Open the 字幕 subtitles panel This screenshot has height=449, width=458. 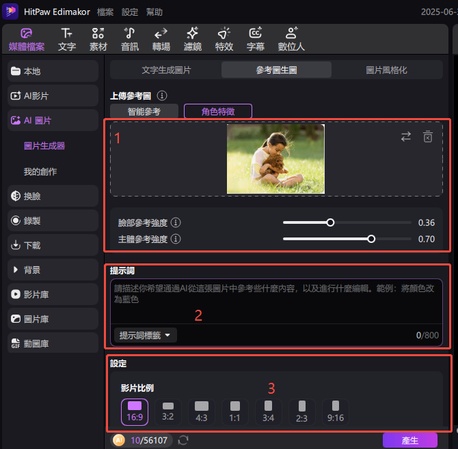point(255,39)
